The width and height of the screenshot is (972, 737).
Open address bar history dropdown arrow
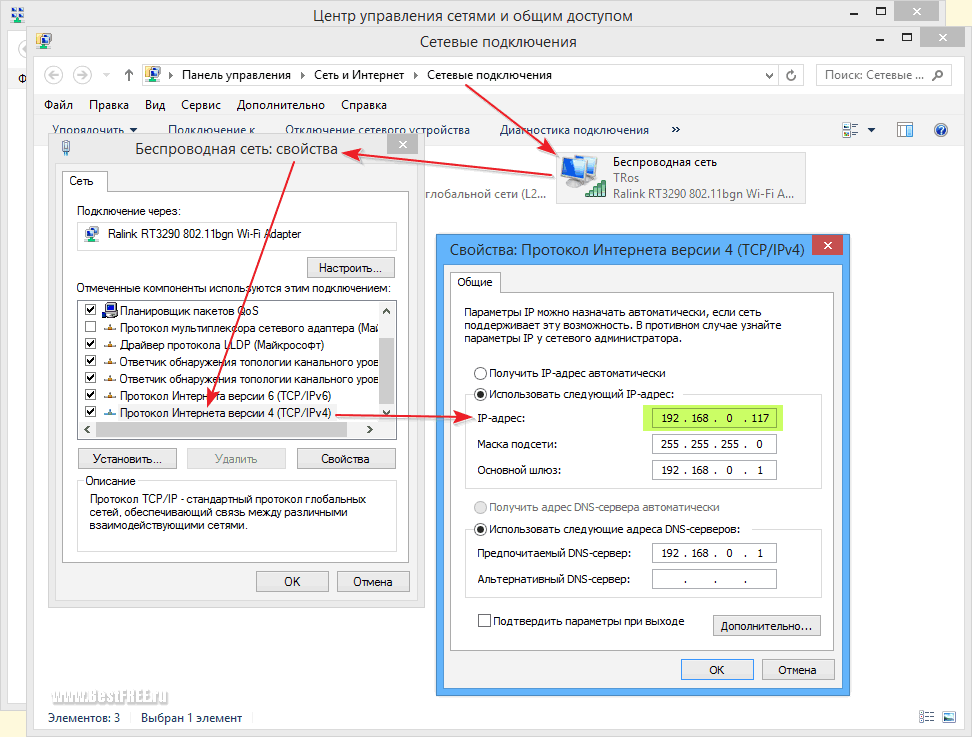point(769,76)
